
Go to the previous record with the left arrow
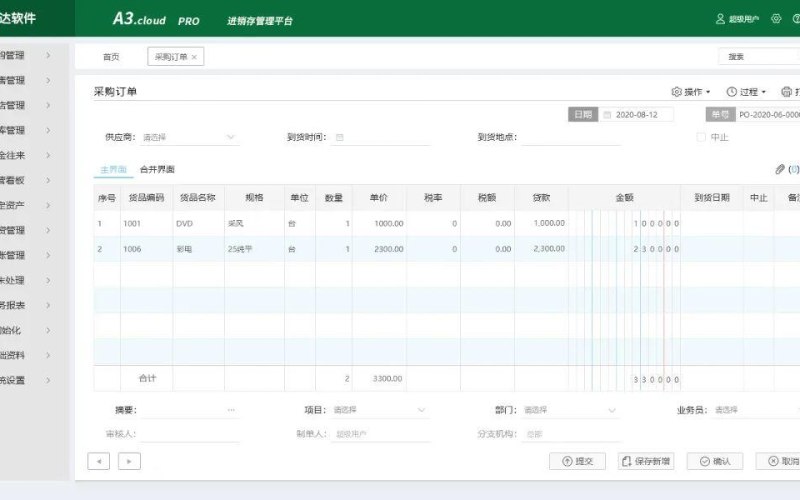tap(98, 461)
